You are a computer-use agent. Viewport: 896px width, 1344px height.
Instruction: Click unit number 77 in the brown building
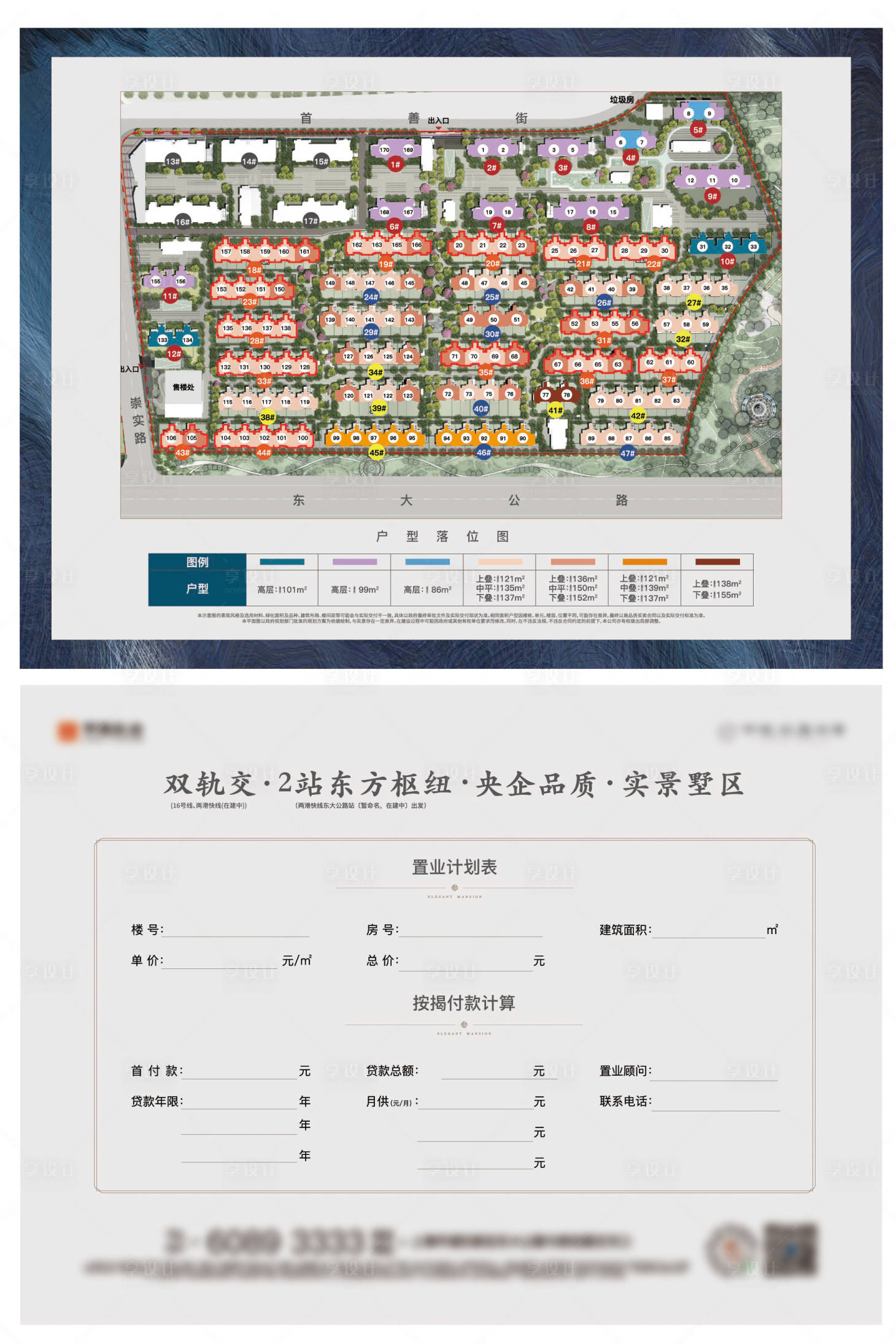(x=545, y=395)
